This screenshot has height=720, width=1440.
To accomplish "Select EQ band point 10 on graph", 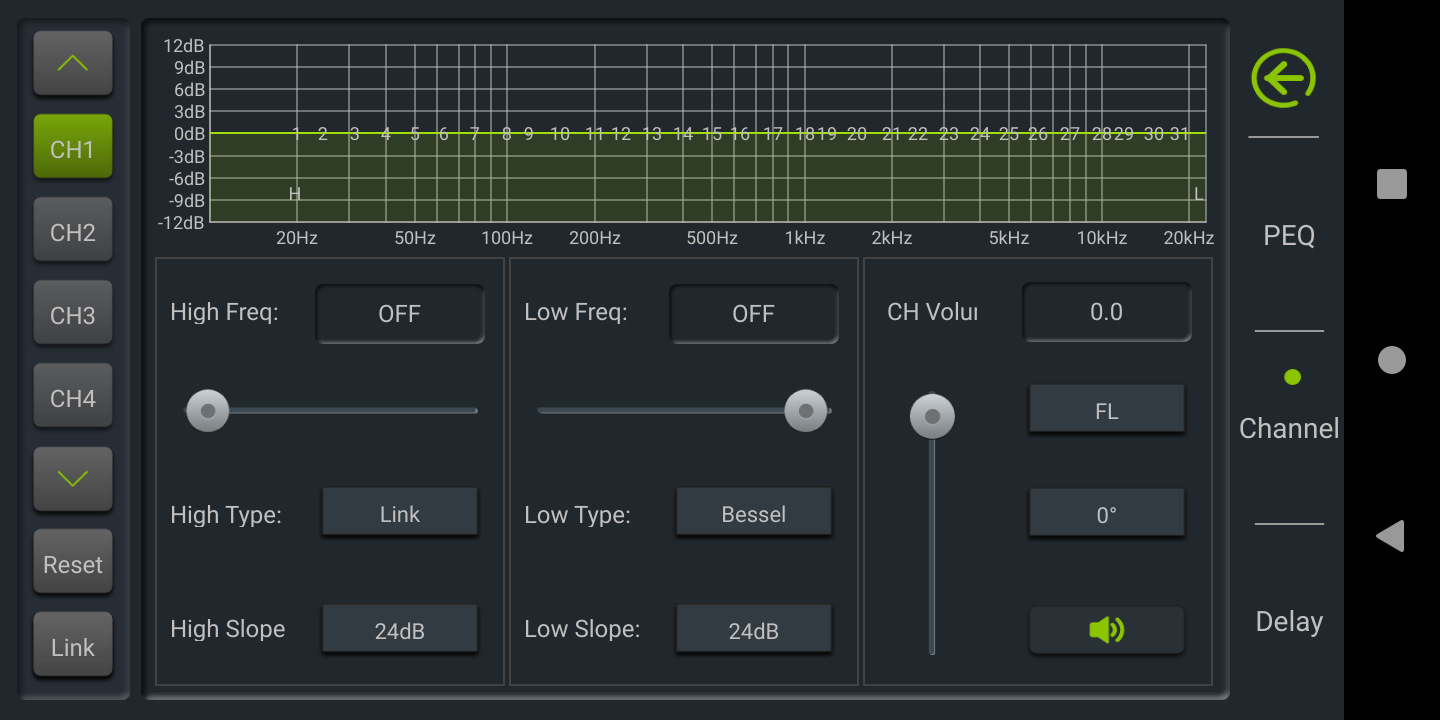I will pos(560,134).
